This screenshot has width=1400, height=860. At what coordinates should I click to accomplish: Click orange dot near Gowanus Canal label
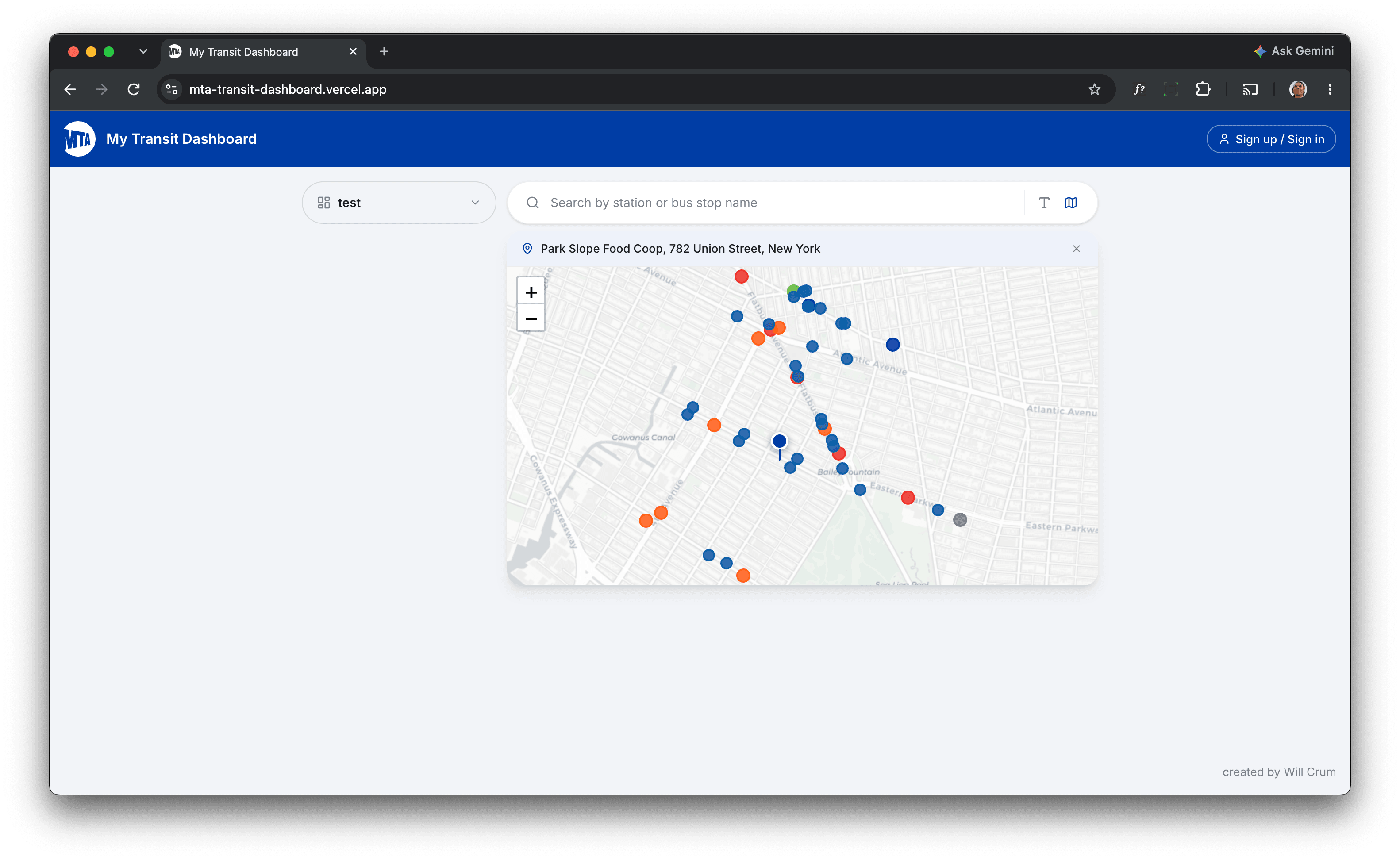[713, 426]
